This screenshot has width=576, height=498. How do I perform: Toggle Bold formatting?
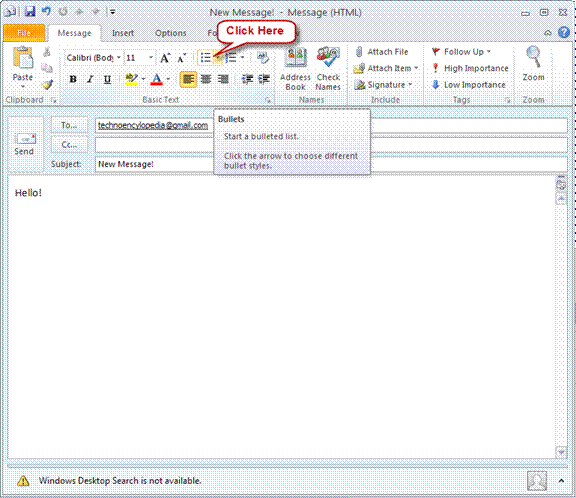pyautogui.click(x=73, y=79)
